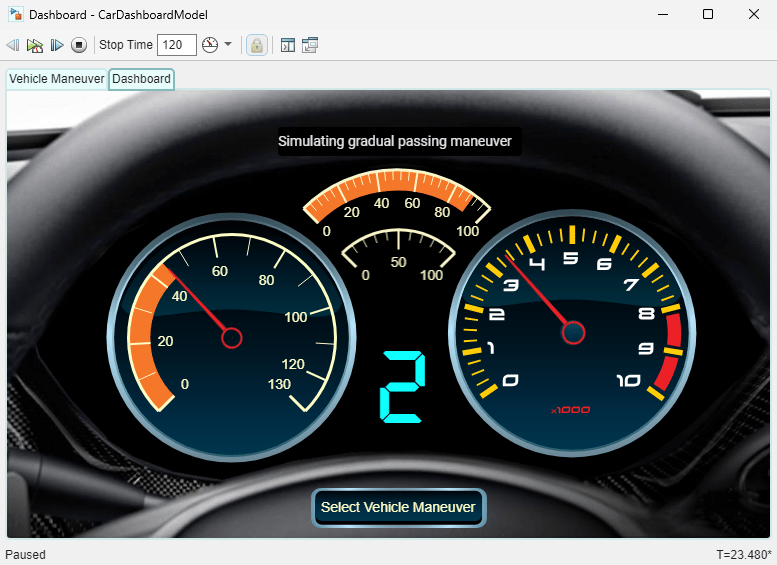The height and width of the screenshot is (565, 777).
Task: Maximize the Dashboard window
Action: (x=708, y=14)
